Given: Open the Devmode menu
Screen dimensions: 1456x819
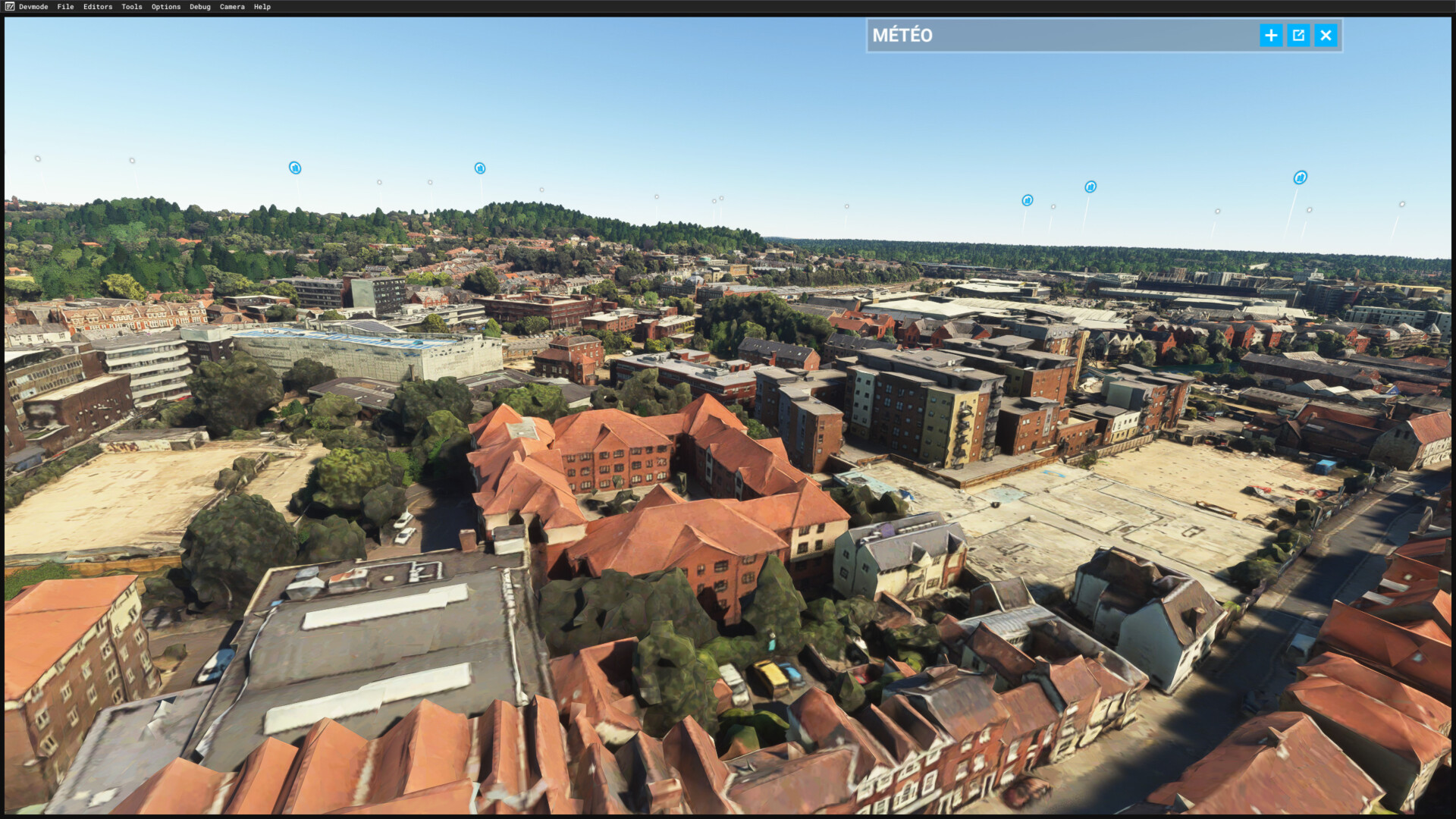Looking at the screenshot, I should 33,7.
